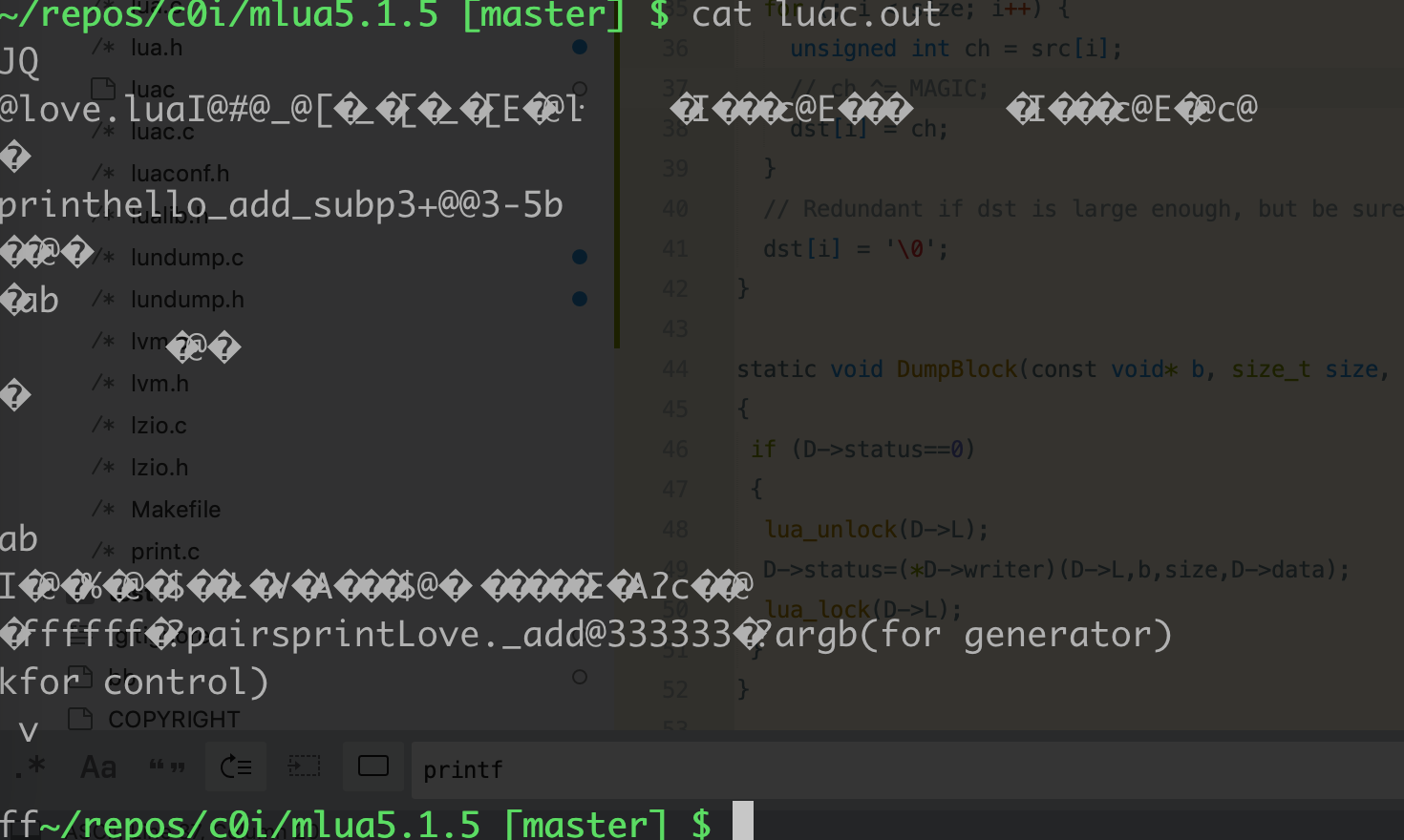Click source file icon beside lvm.h
Screen dimensions: 1404x840
click(103, 384)
